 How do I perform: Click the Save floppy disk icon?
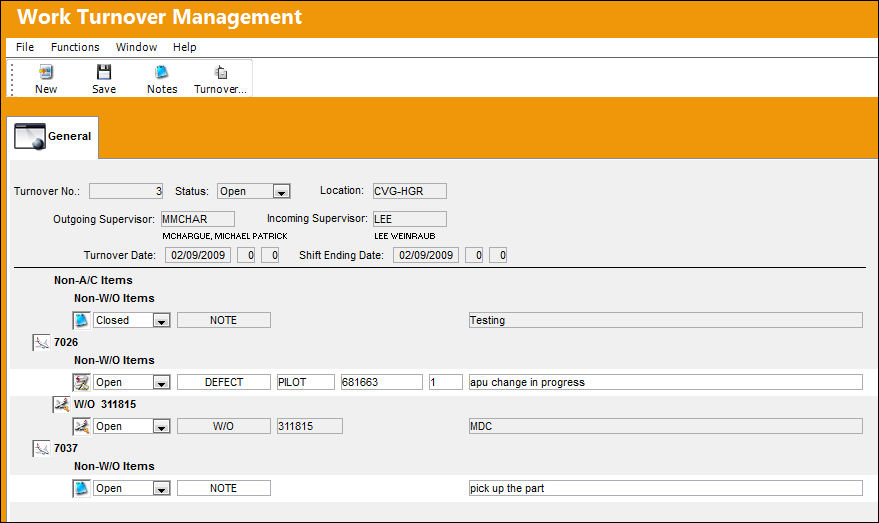tap(104, 72)
